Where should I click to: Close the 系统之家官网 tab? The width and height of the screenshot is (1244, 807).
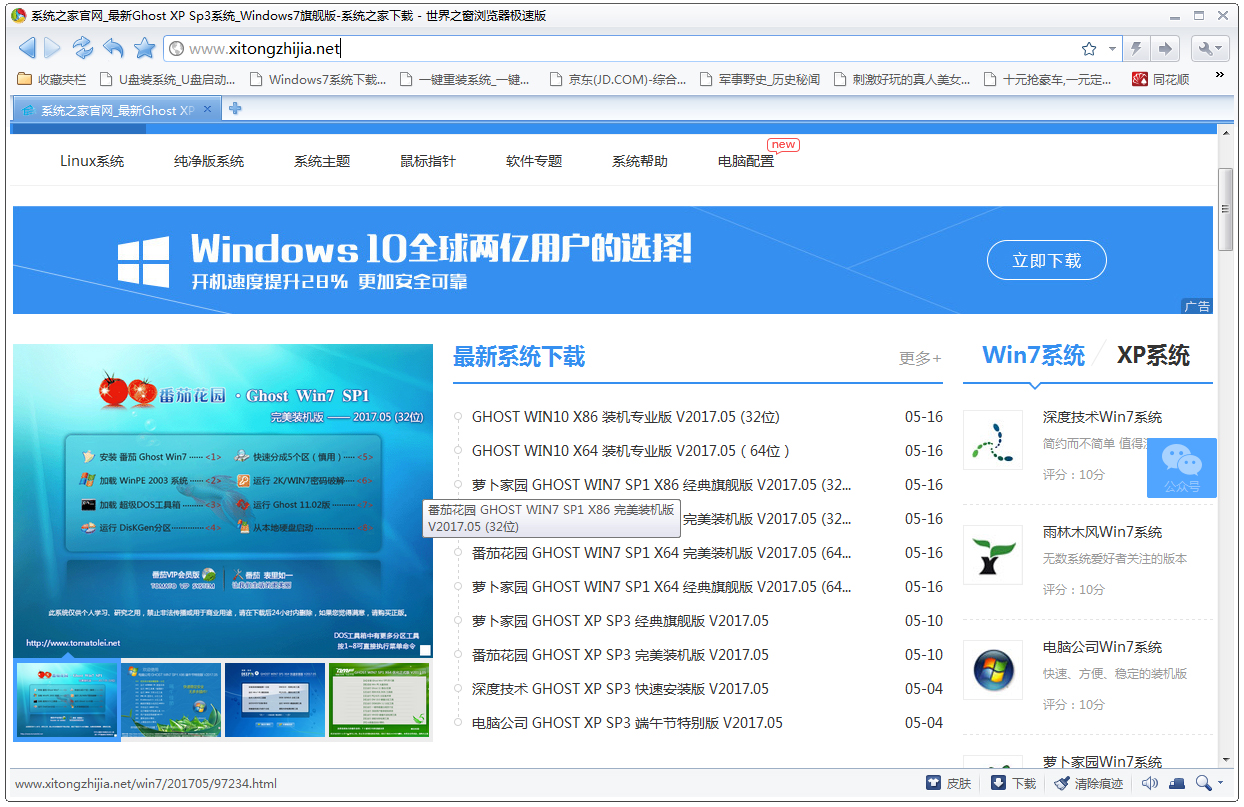click(x=208, y=109)
